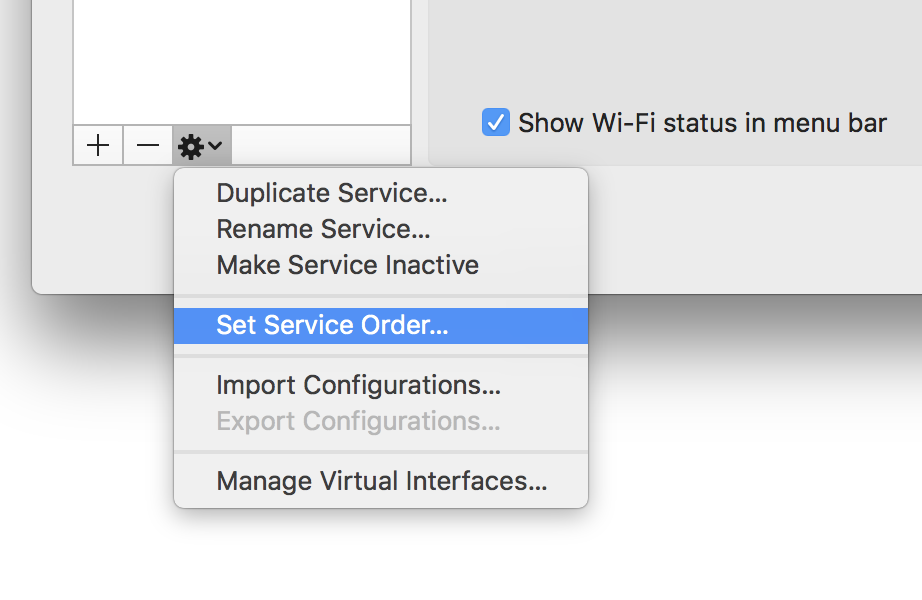This screenshot has height=600, width=922.
Task: Click the gray window margin below the plus button
Action: (100, 230)
